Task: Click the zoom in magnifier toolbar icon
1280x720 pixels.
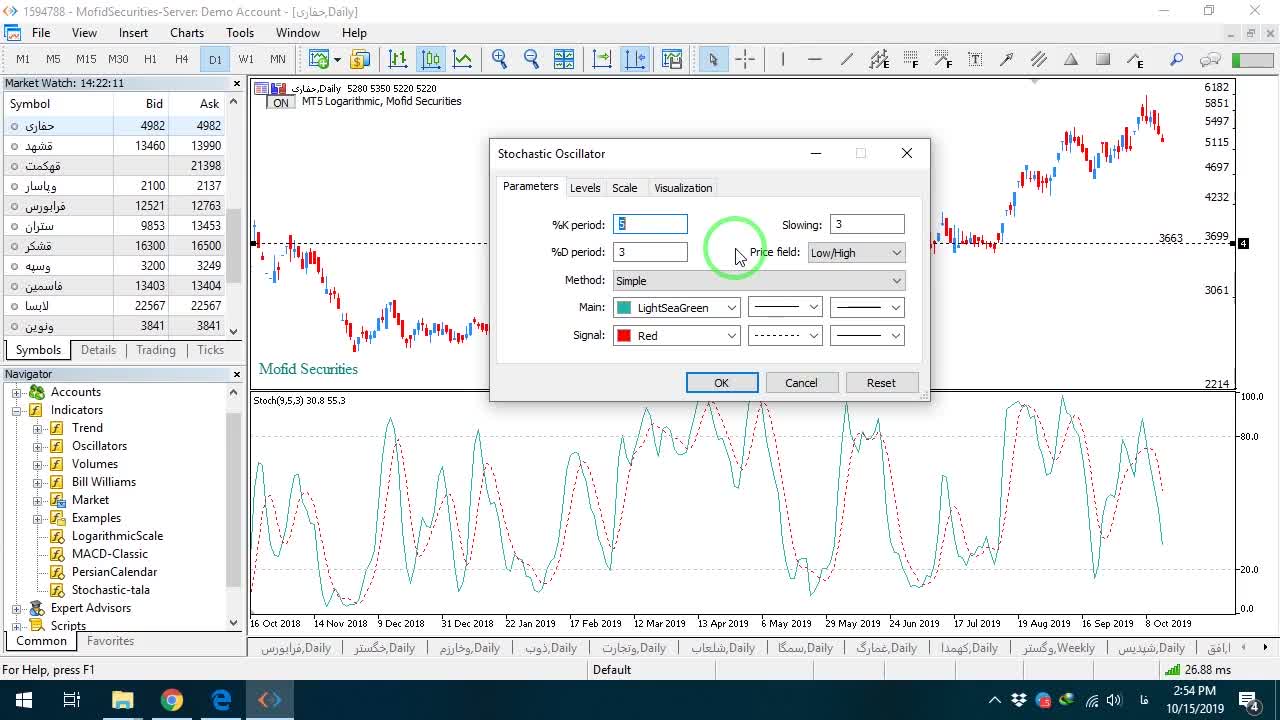Action: 500,59
